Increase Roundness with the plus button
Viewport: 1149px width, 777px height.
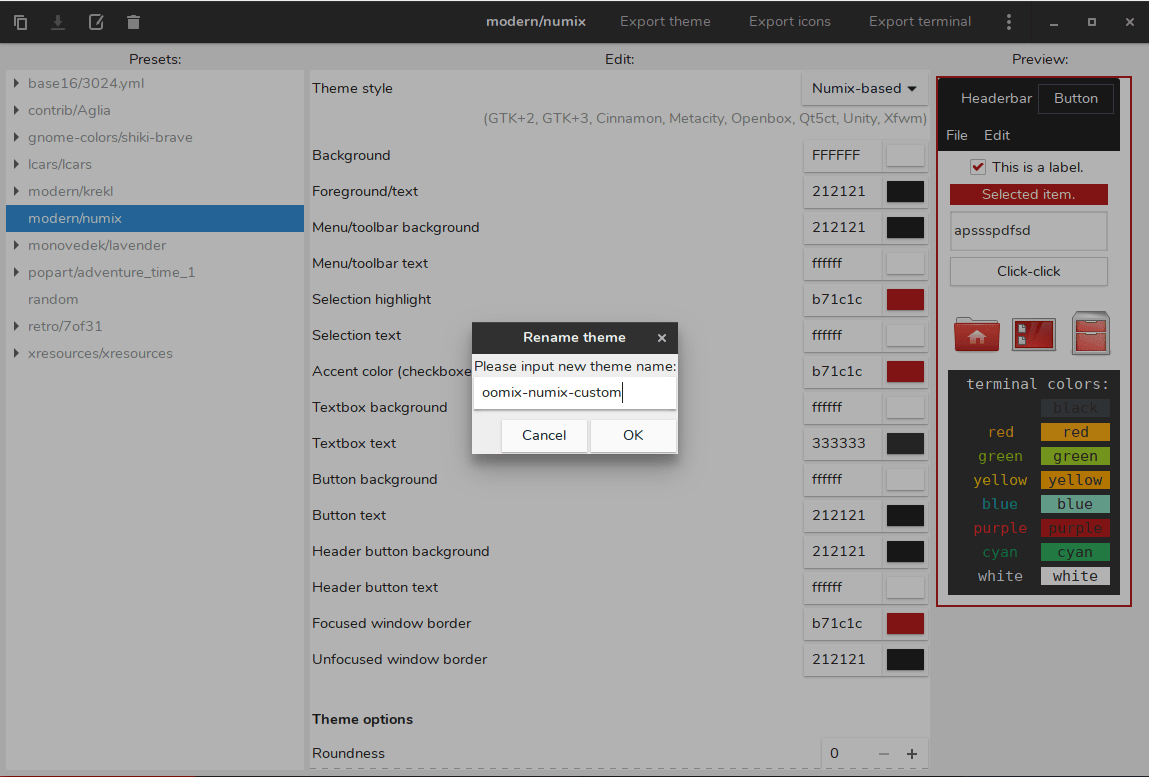tap(912, 754)
